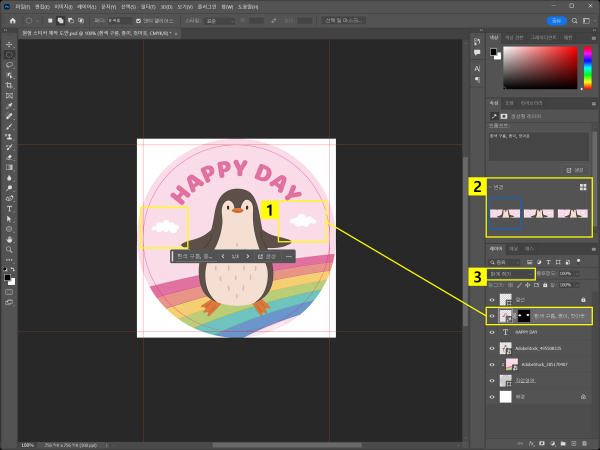Switch to the Channels tab in layers panel
600x450 pixels.
coord(512,247)
